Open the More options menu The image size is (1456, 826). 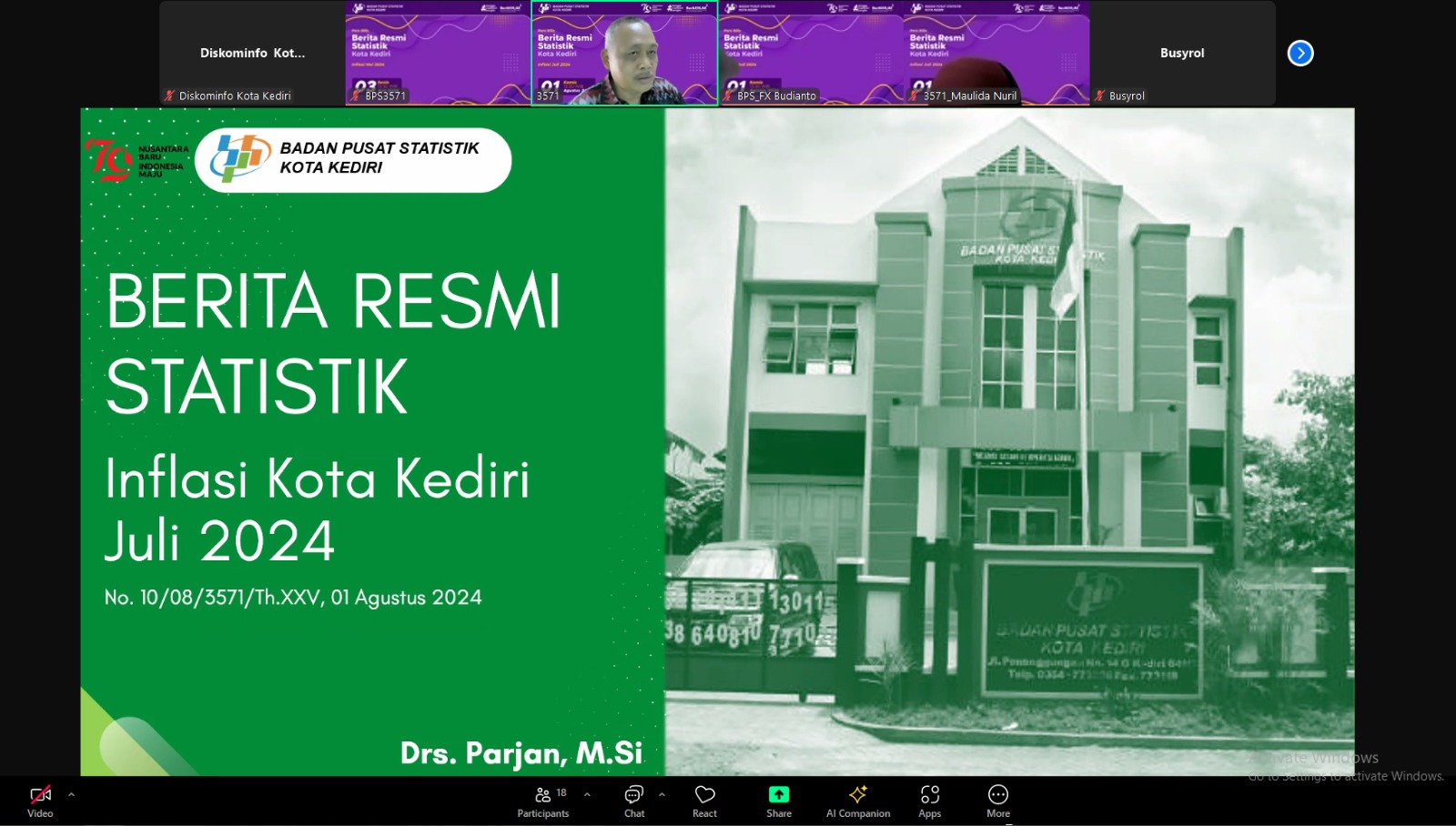point(998,801)
